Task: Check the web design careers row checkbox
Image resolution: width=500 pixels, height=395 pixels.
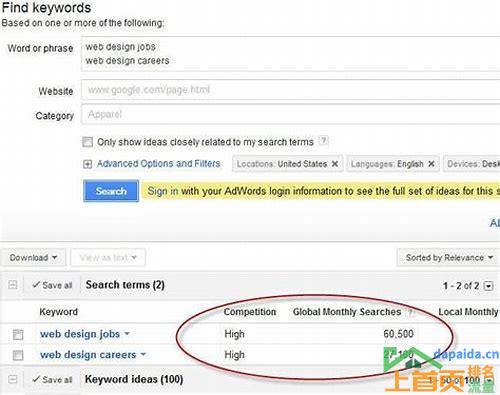Action: (18, 355)
